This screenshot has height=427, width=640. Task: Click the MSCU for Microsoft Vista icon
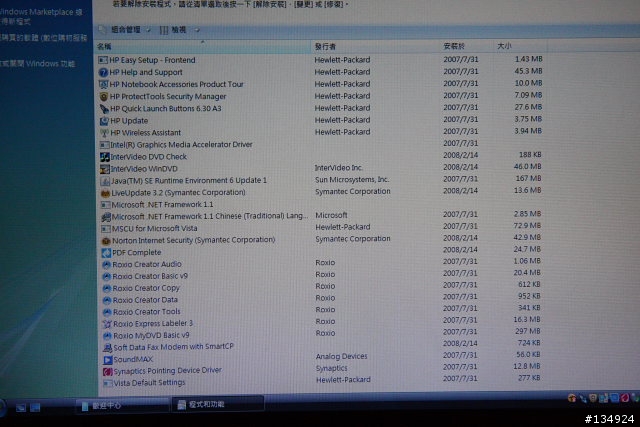tap(106, 229)
